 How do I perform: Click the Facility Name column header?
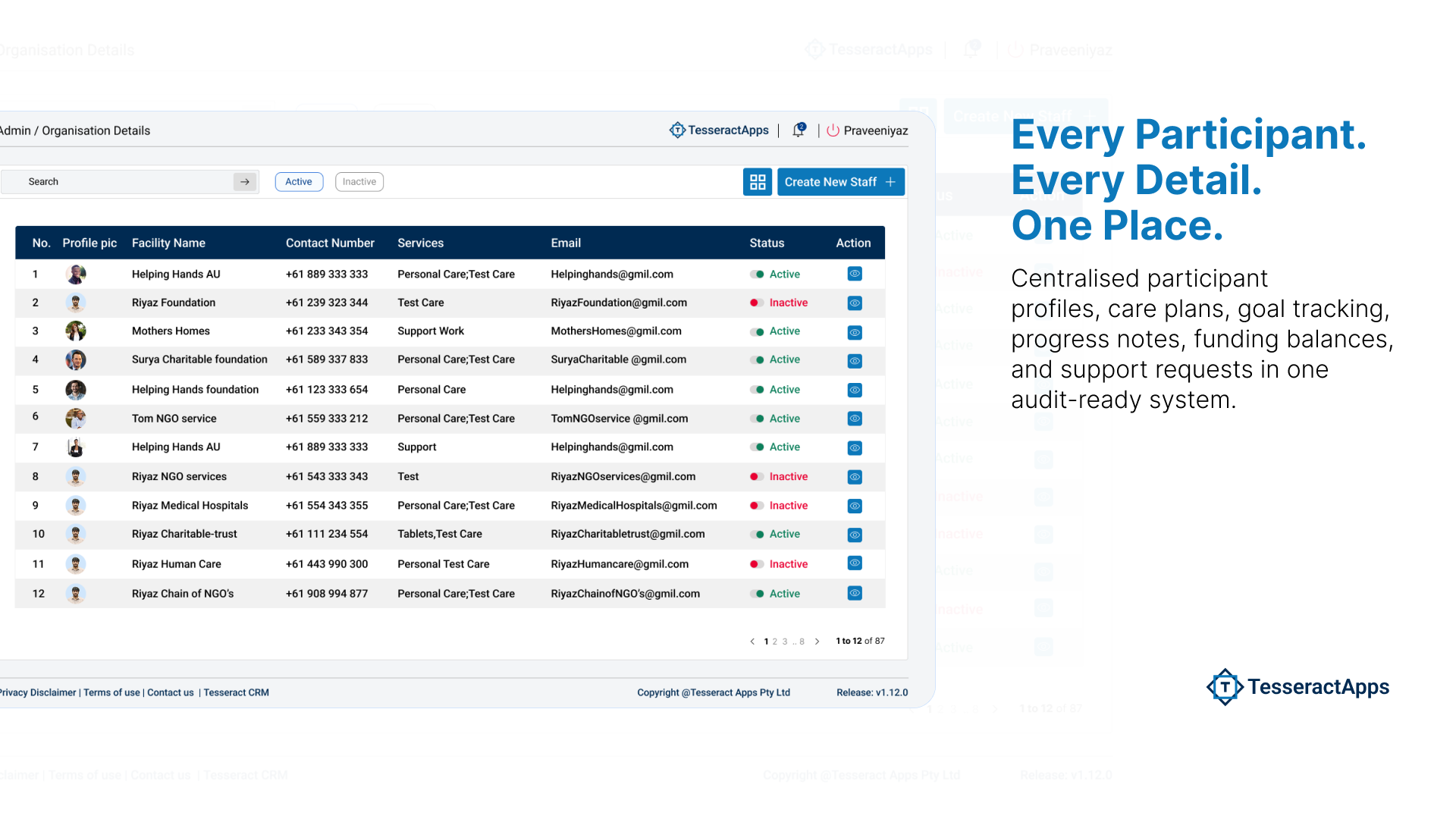coord(168,243)
